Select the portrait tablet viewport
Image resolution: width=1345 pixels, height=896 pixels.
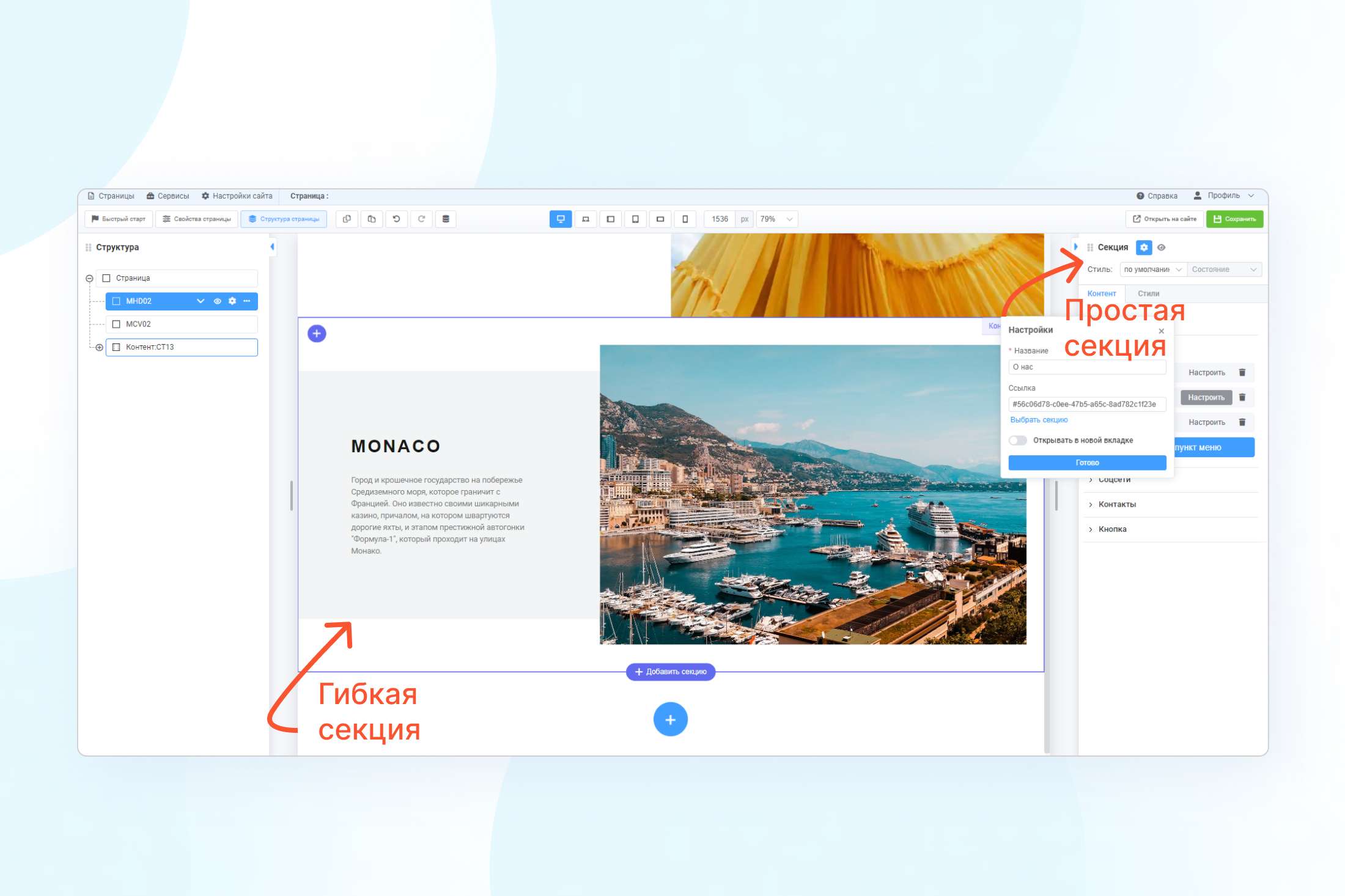635,219
